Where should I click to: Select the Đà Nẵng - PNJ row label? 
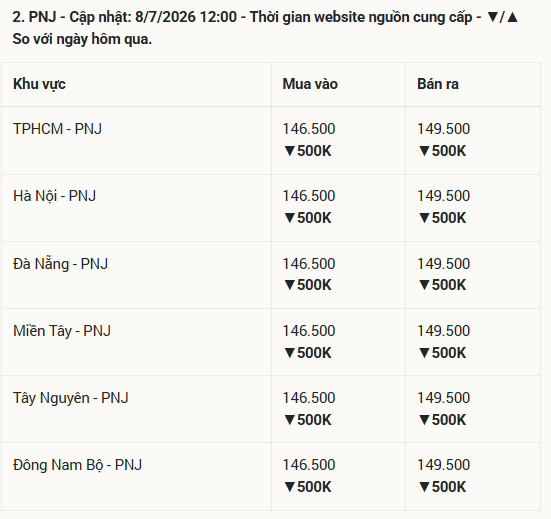click(60, 264)
